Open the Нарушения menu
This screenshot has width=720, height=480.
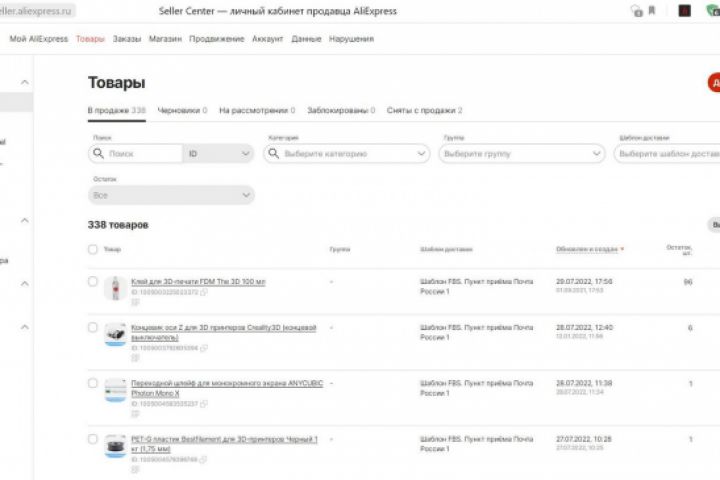(x=351, y=39)
